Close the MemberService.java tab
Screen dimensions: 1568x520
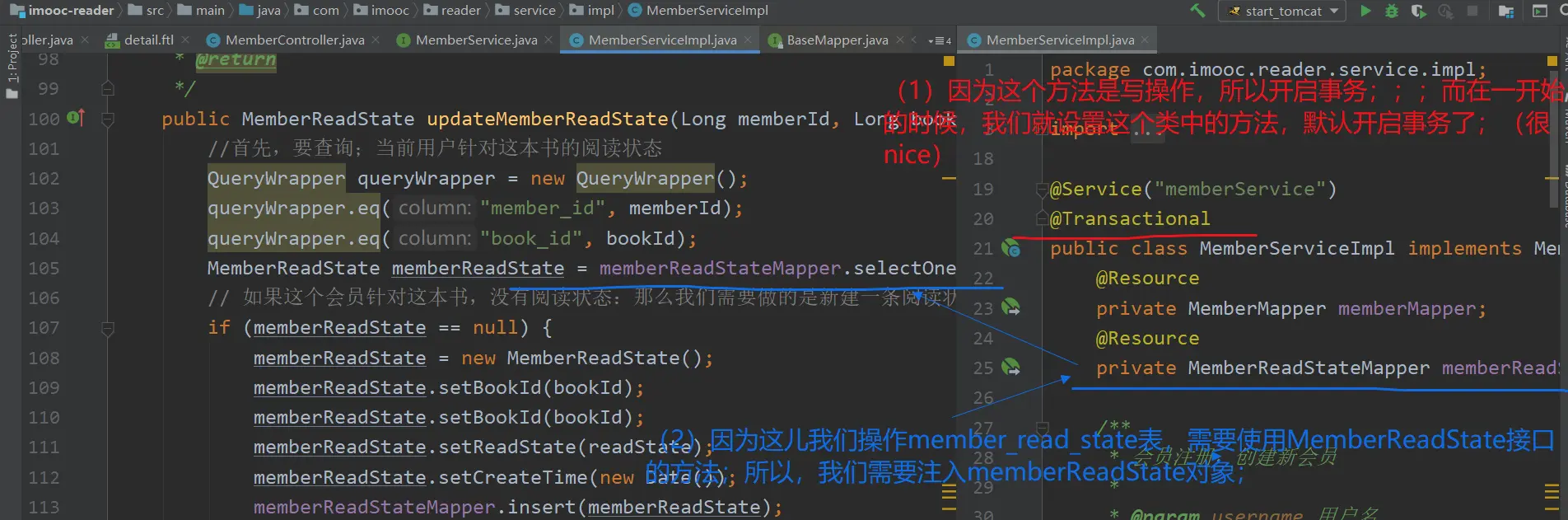tap(548, 40)
